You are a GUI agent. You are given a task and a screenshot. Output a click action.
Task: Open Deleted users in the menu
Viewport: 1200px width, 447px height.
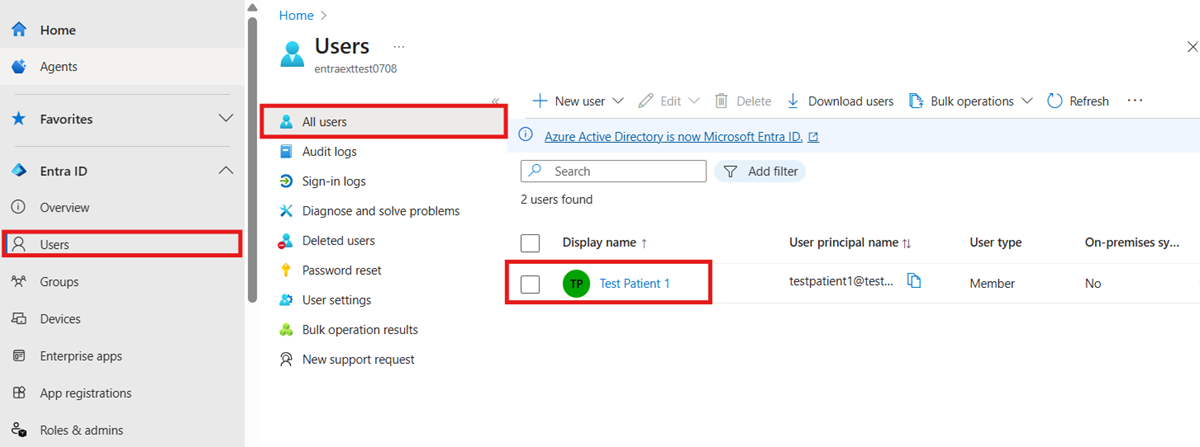[x=339, y=241]
